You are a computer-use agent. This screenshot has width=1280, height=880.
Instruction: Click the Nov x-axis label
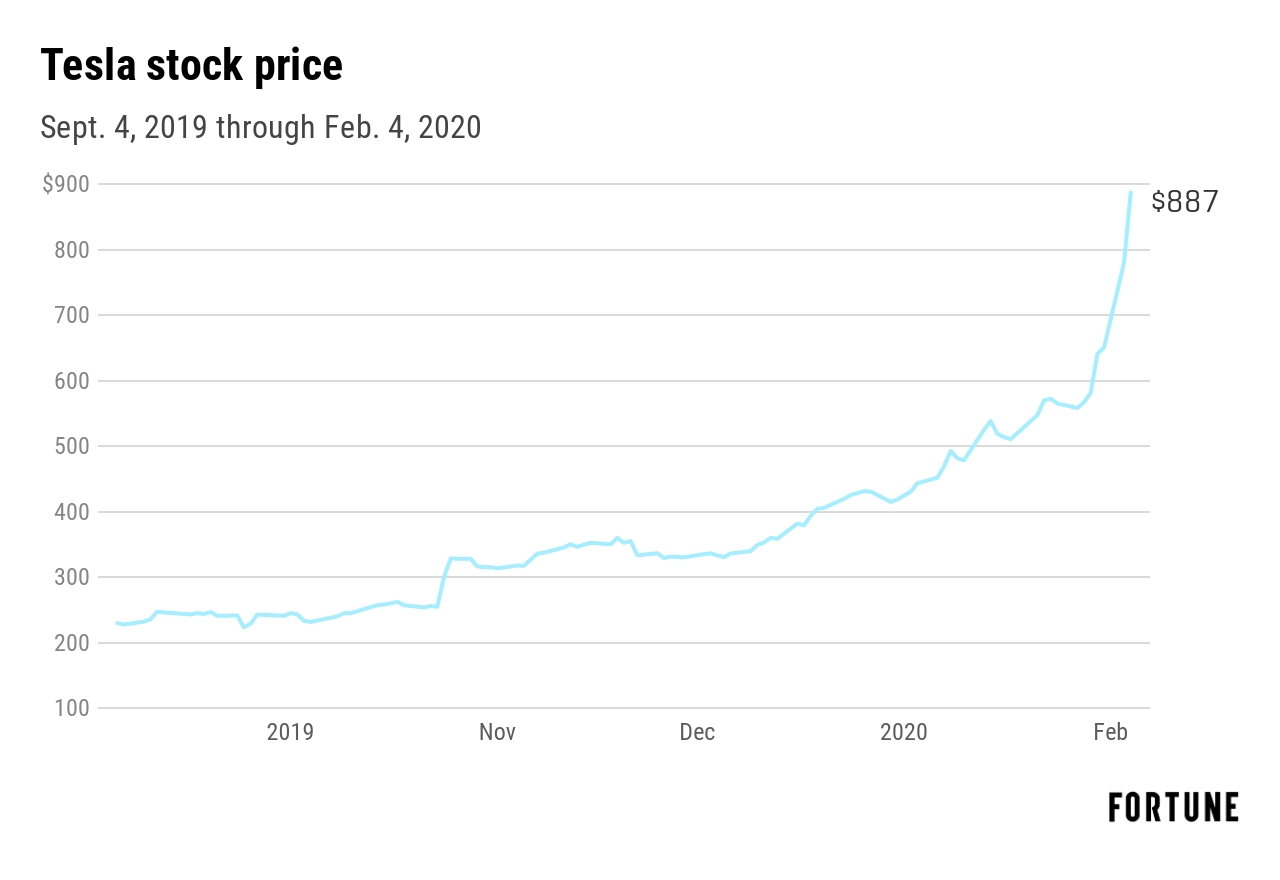[x=497, y=732]
